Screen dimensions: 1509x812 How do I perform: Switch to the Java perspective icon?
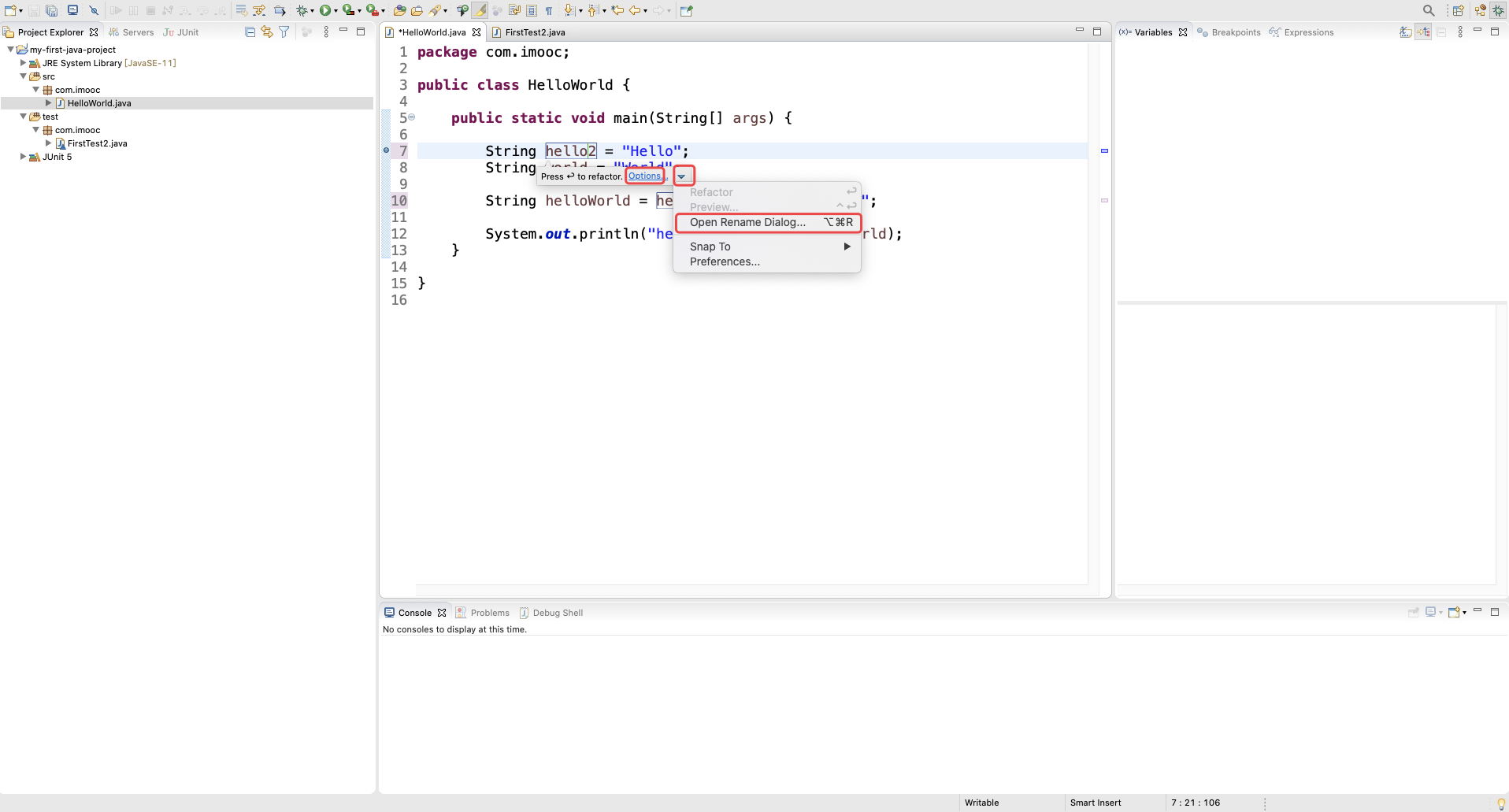tap(1480, 10)
